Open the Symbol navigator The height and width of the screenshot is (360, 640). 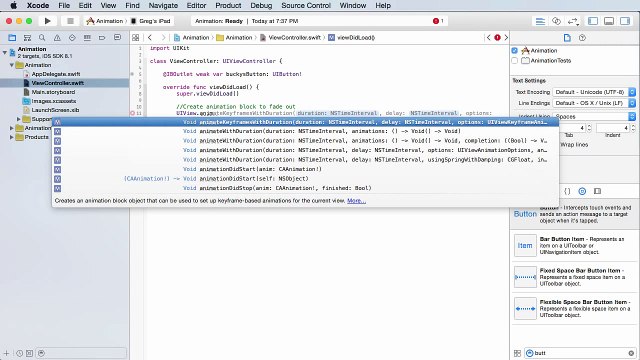pos(27,38)
